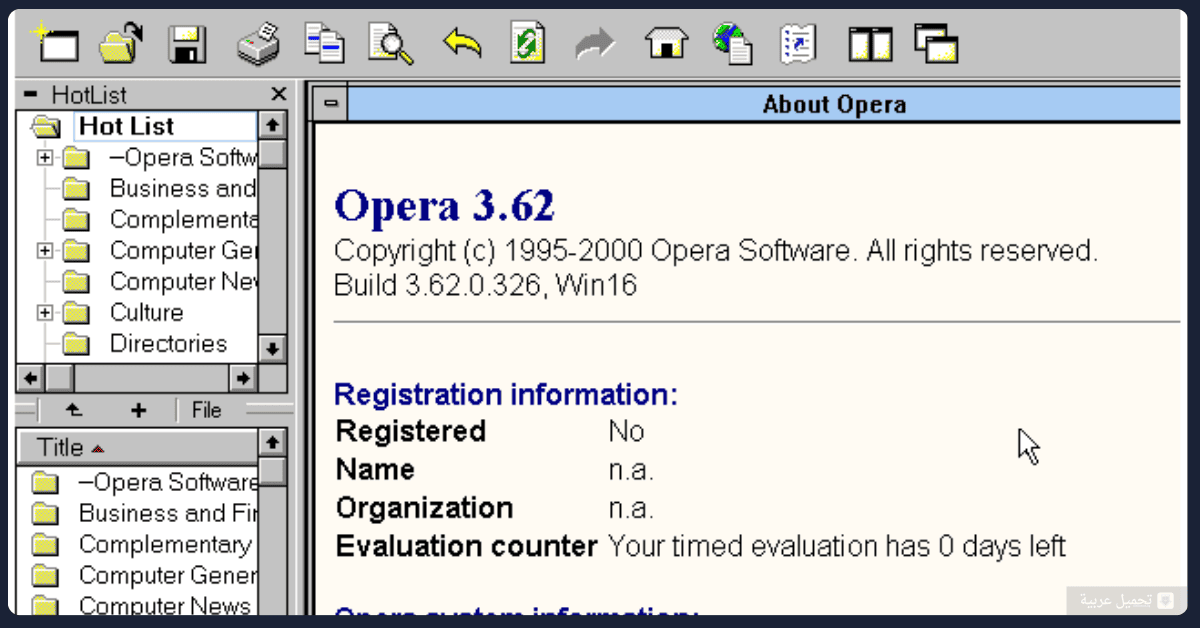Click the Organization label

(424, 508)
